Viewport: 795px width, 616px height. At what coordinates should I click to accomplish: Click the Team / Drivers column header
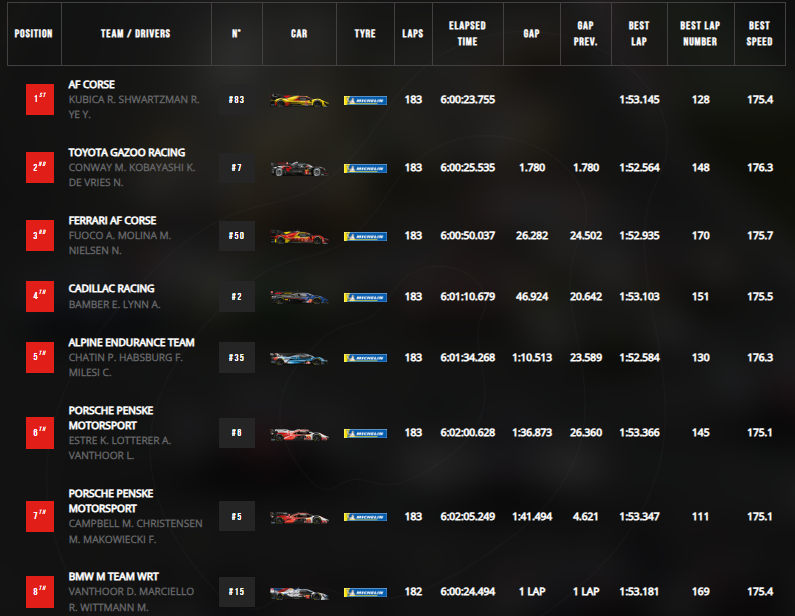[x=136, y=34]
